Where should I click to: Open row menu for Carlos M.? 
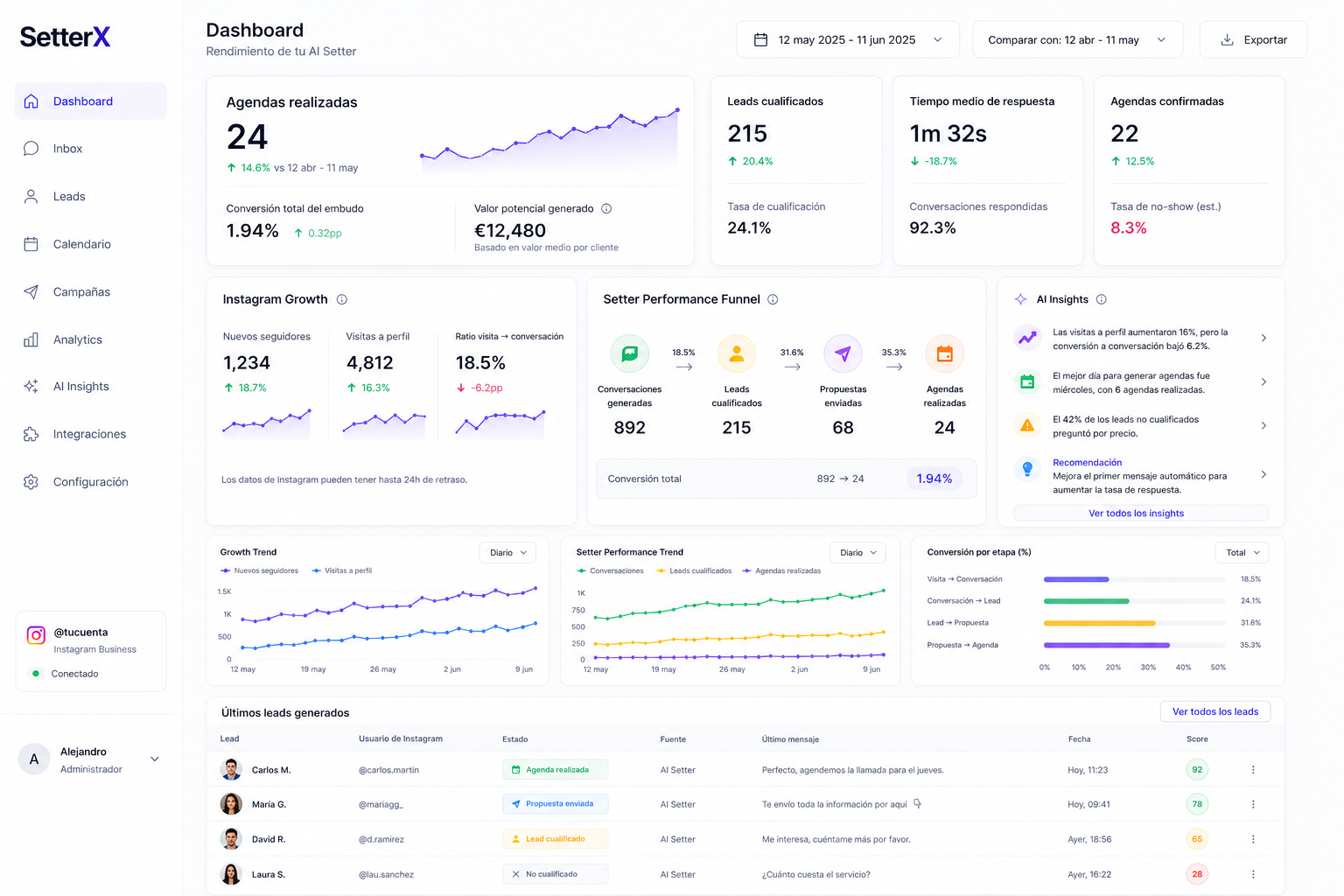pos(1253,770)
